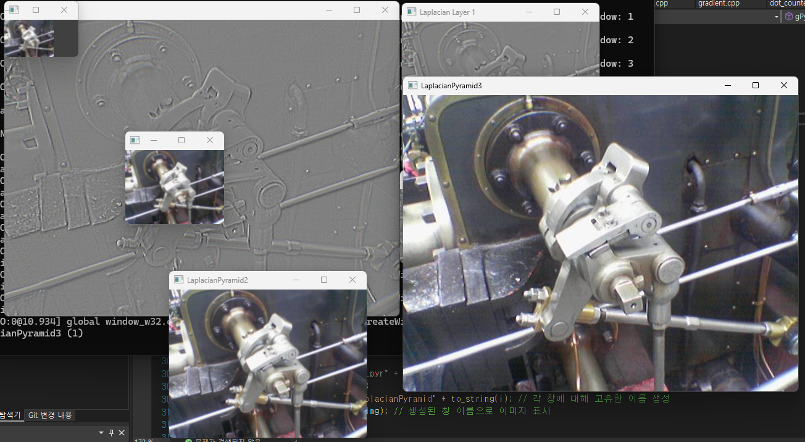Viewport: 806px width, 442px height.
Task: Maximize the large gray embossed image window
Action: pos(357,10)
